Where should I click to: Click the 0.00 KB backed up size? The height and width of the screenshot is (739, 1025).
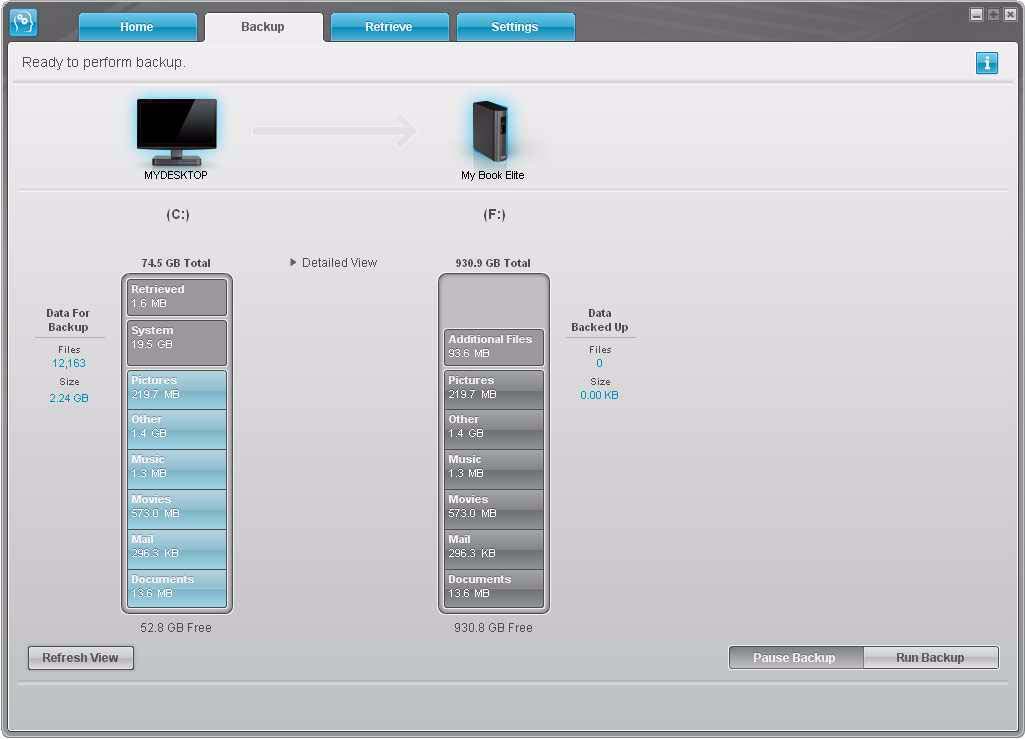pos(599,395)
